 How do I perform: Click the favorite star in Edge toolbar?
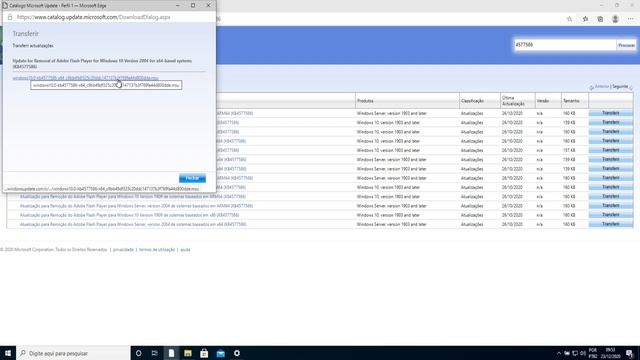click(569, 19)
